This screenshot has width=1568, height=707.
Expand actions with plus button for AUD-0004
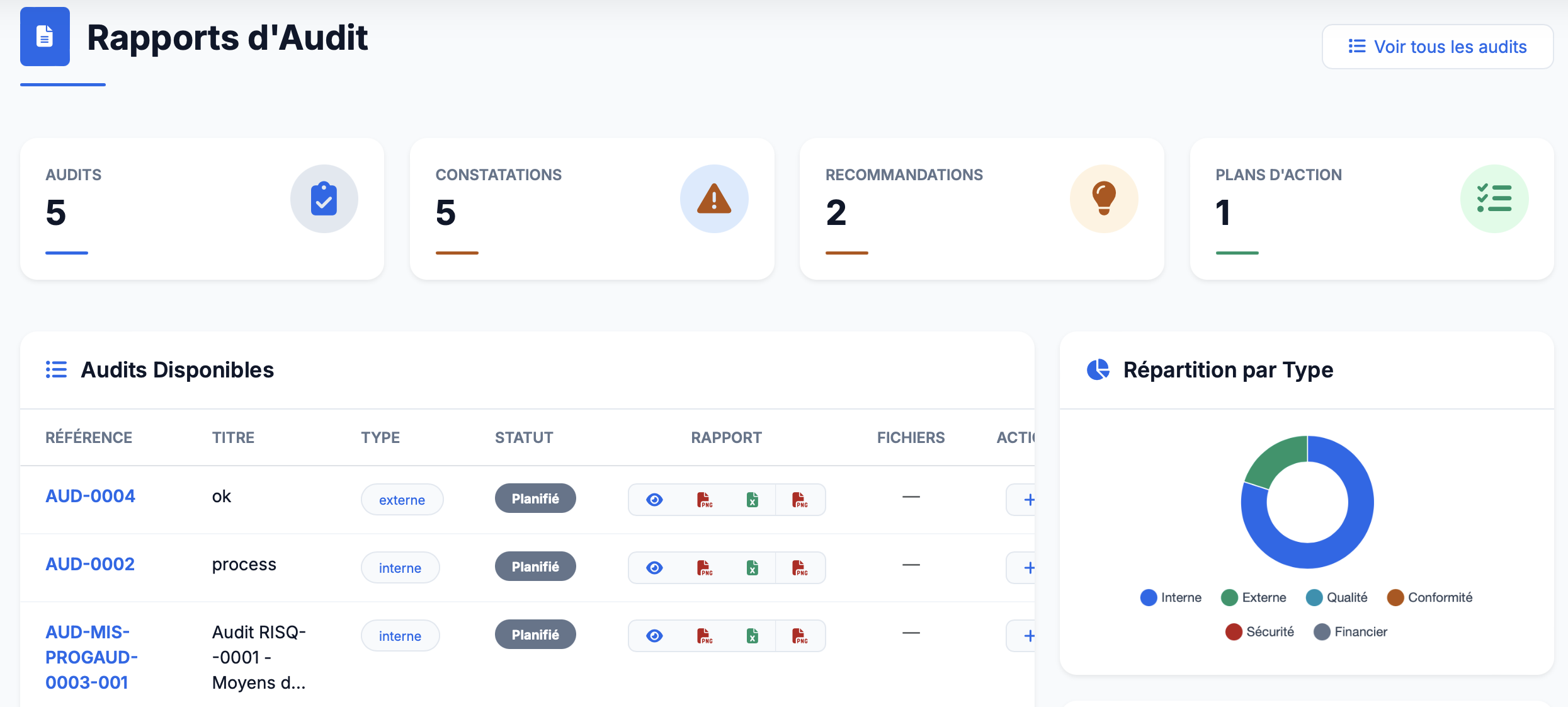1028,500
